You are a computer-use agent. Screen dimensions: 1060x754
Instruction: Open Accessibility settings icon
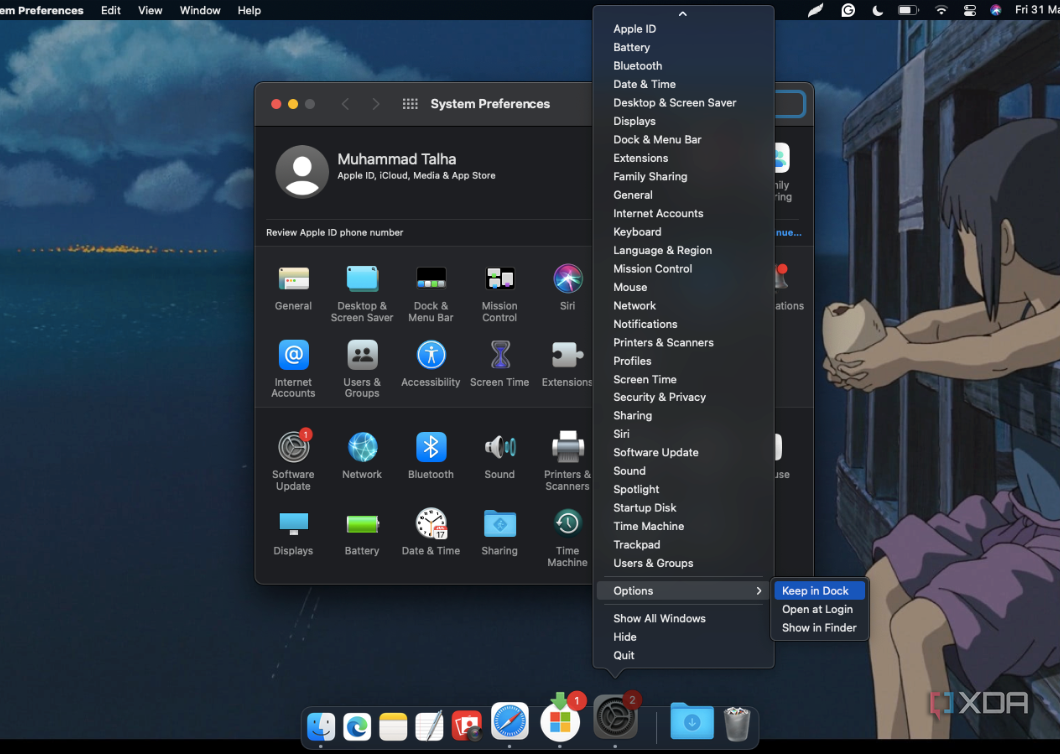pyautogui.click(x=431, y=355)
